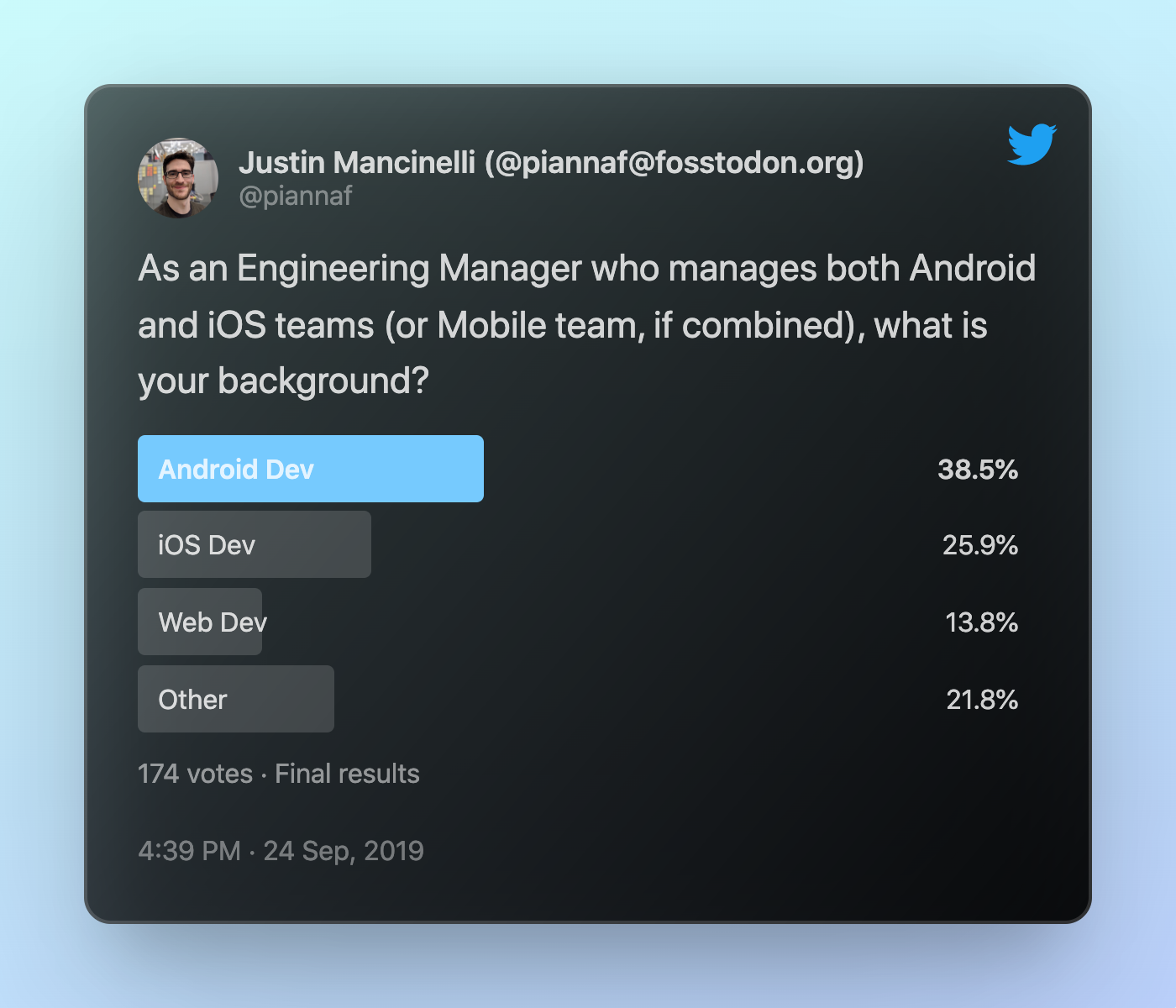This screenshot has width=1176, height=1008.
Task: Click the display name Justin Mancinelli
Action: coord(357,162)
